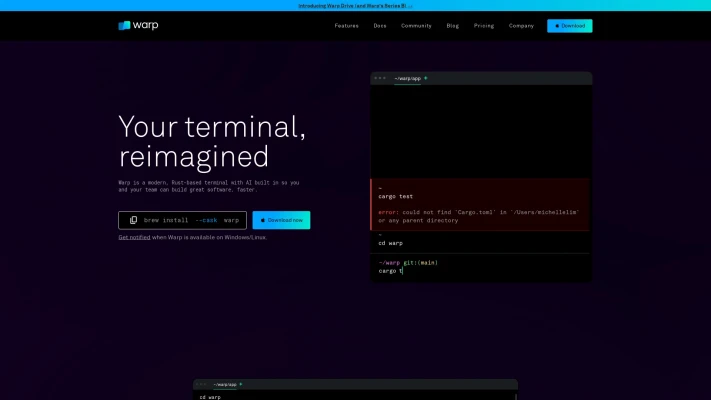
Task: Select the ~/warp/app tab in the lower terminal
Action: click(x=225, y=384)
